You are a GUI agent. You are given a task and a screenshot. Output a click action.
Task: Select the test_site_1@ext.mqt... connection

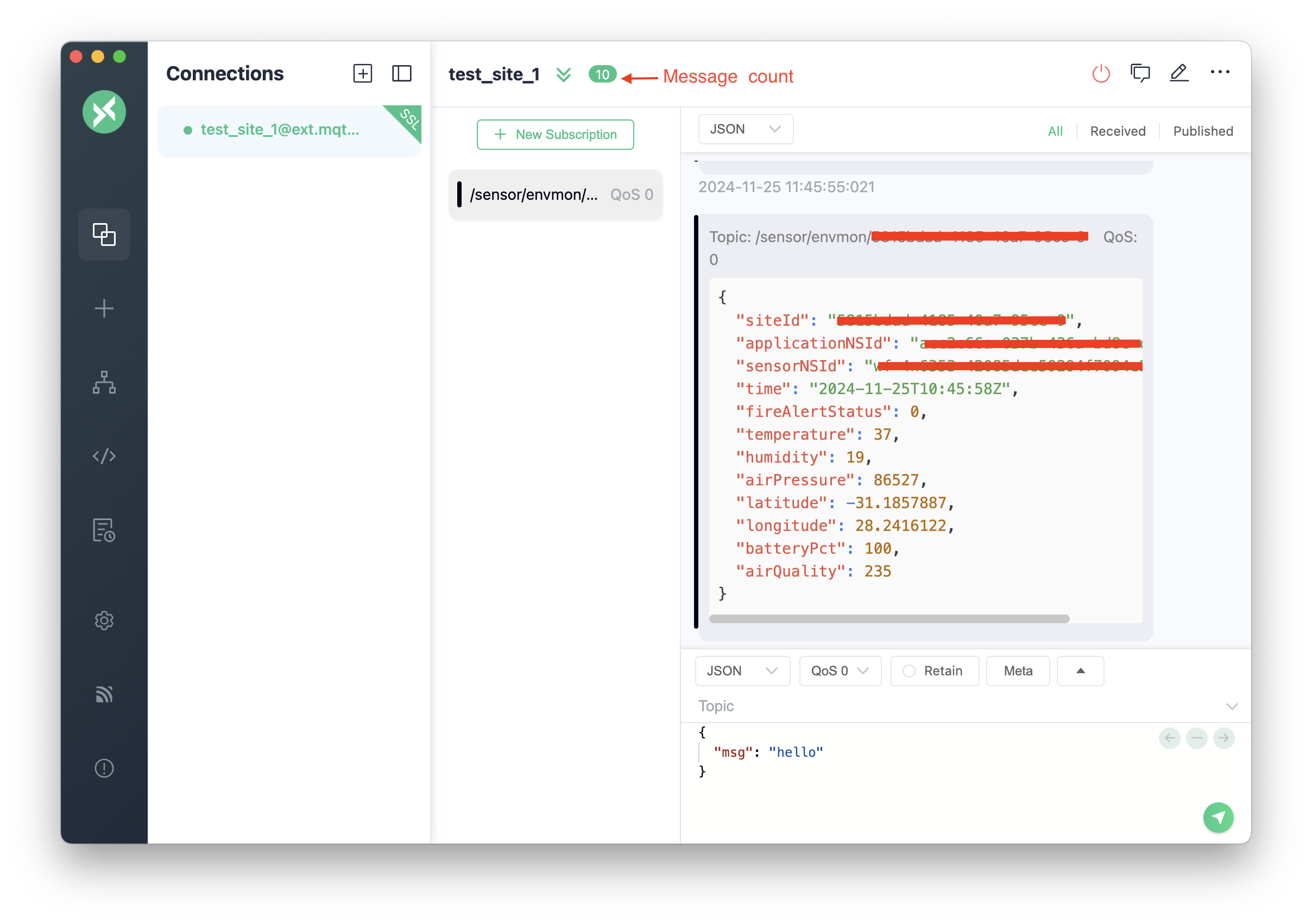289,131
